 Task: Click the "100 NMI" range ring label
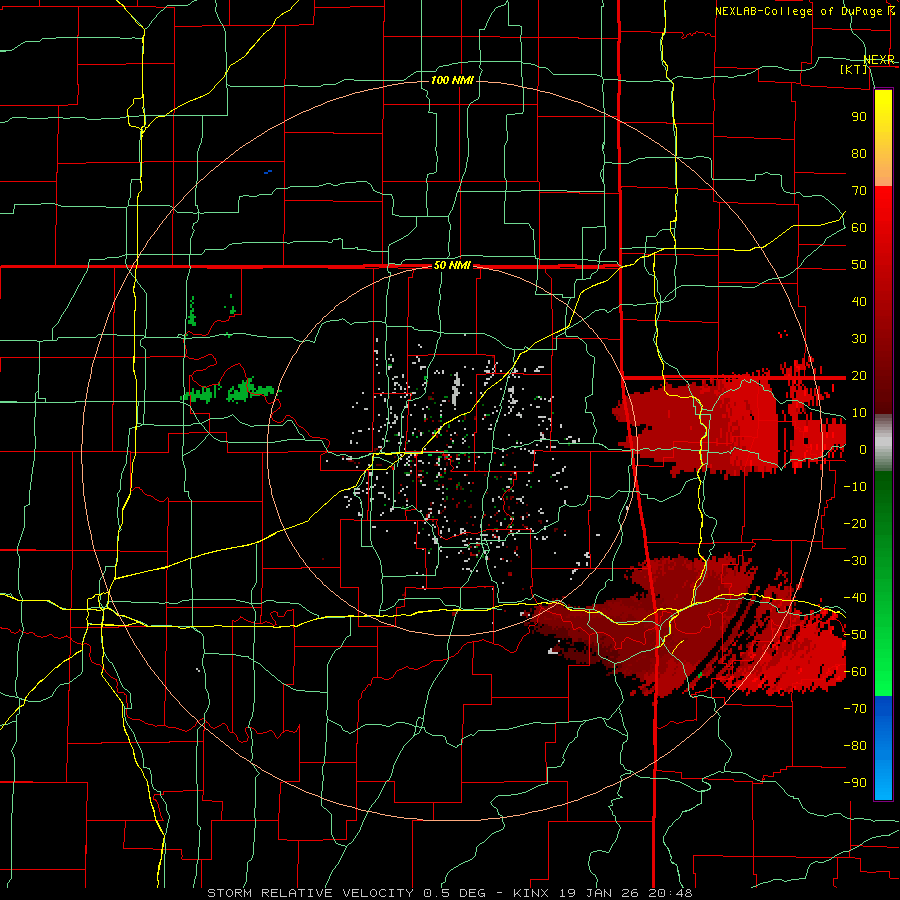point(452,80)
